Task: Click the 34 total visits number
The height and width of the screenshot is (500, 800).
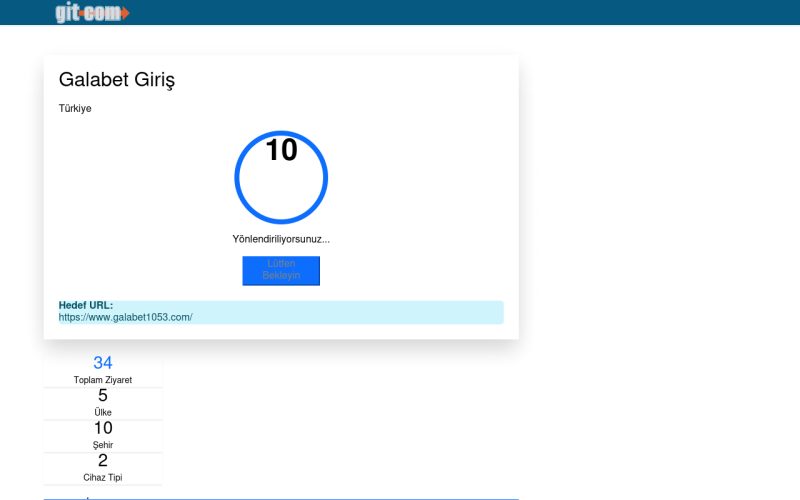Action: point(103,363)
